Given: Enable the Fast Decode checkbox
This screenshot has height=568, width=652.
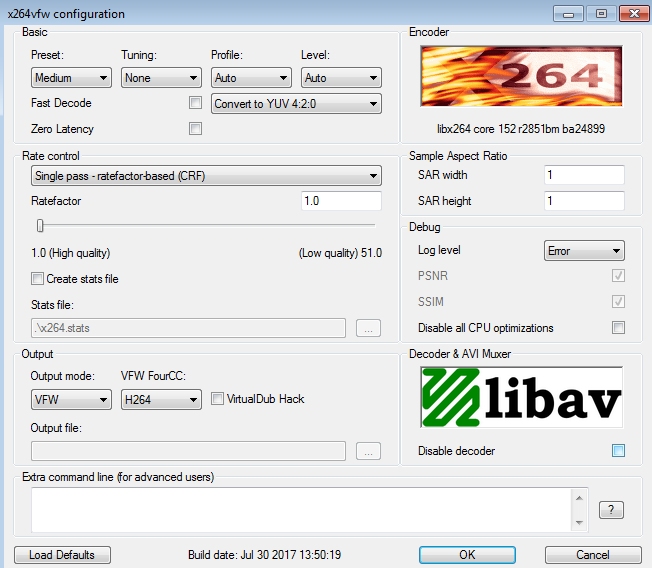Looking at the screenshot, I should (x=195, y=103).
